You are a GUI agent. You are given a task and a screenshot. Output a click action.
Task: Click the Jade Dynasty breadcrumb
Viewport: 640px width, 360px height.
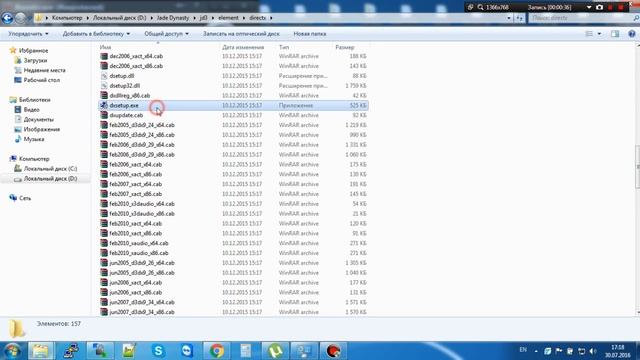(173, 18)
